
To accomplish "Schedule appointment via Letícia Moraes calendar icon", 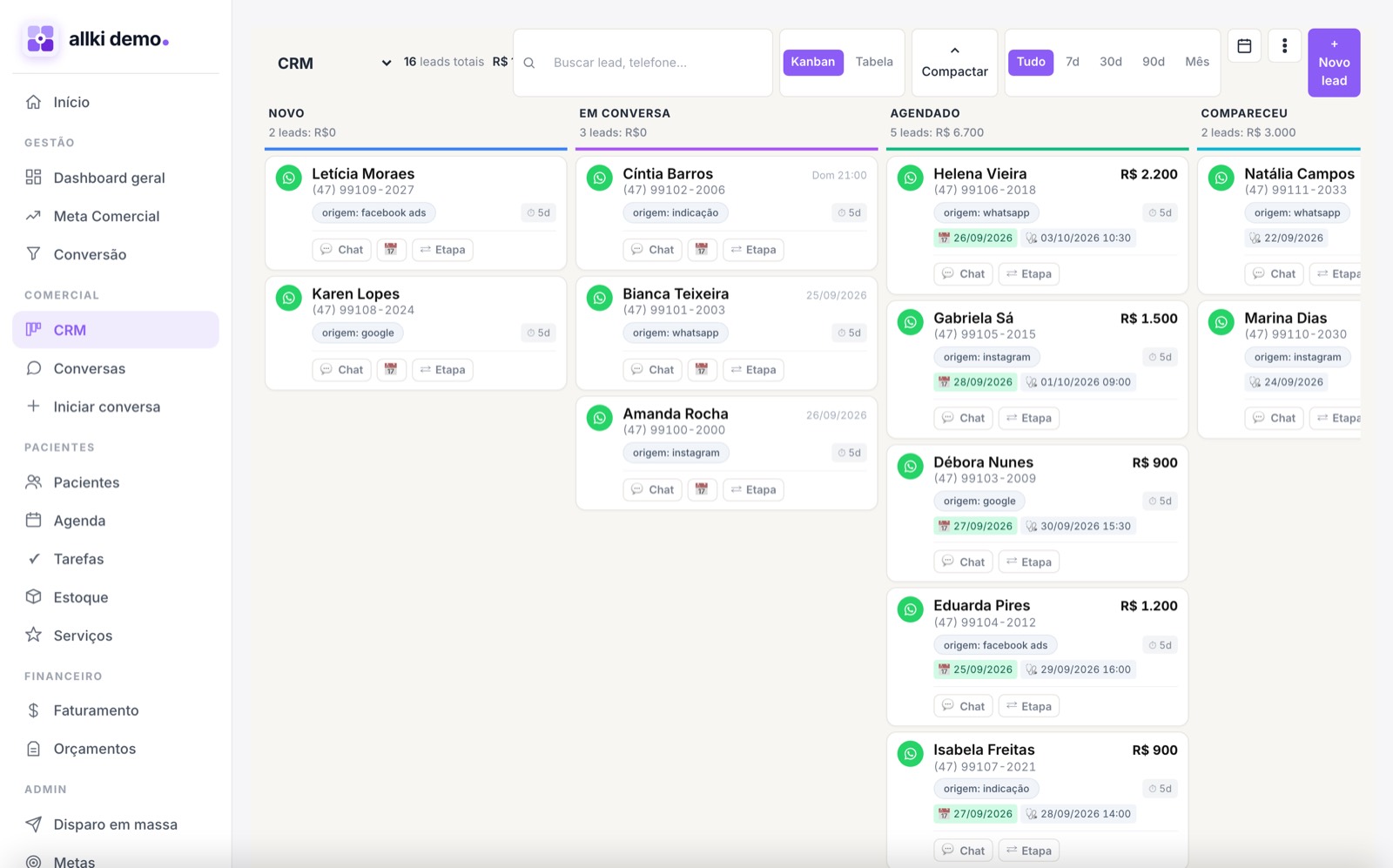I will [x=391, y=250].
